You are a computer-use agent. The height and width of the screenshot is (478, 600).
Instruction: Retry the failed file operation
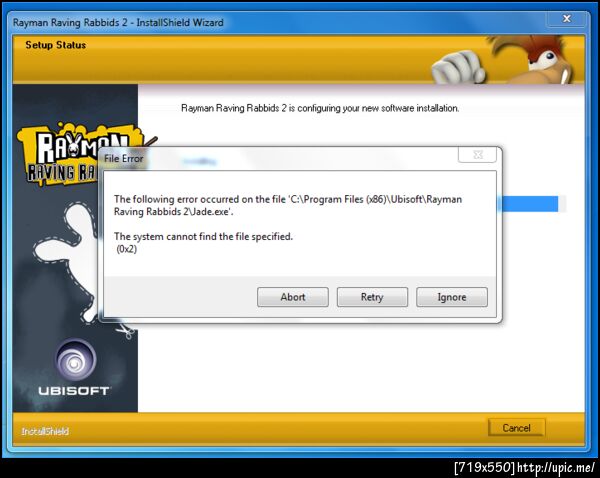(x=372, y=297)
